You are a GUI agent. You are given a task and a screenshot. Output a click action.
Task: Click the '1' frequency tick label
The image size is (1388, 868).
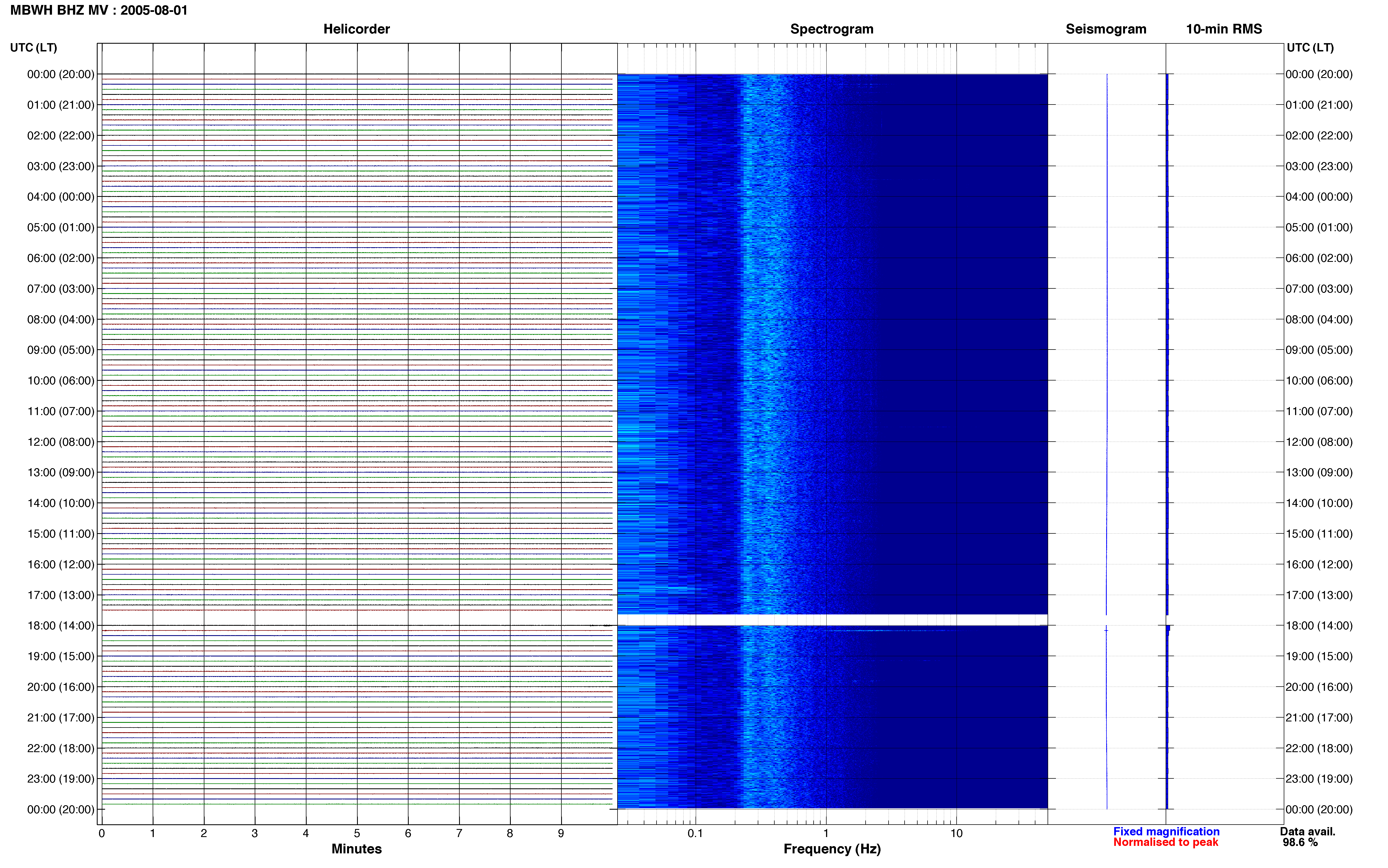click(826, 833)
